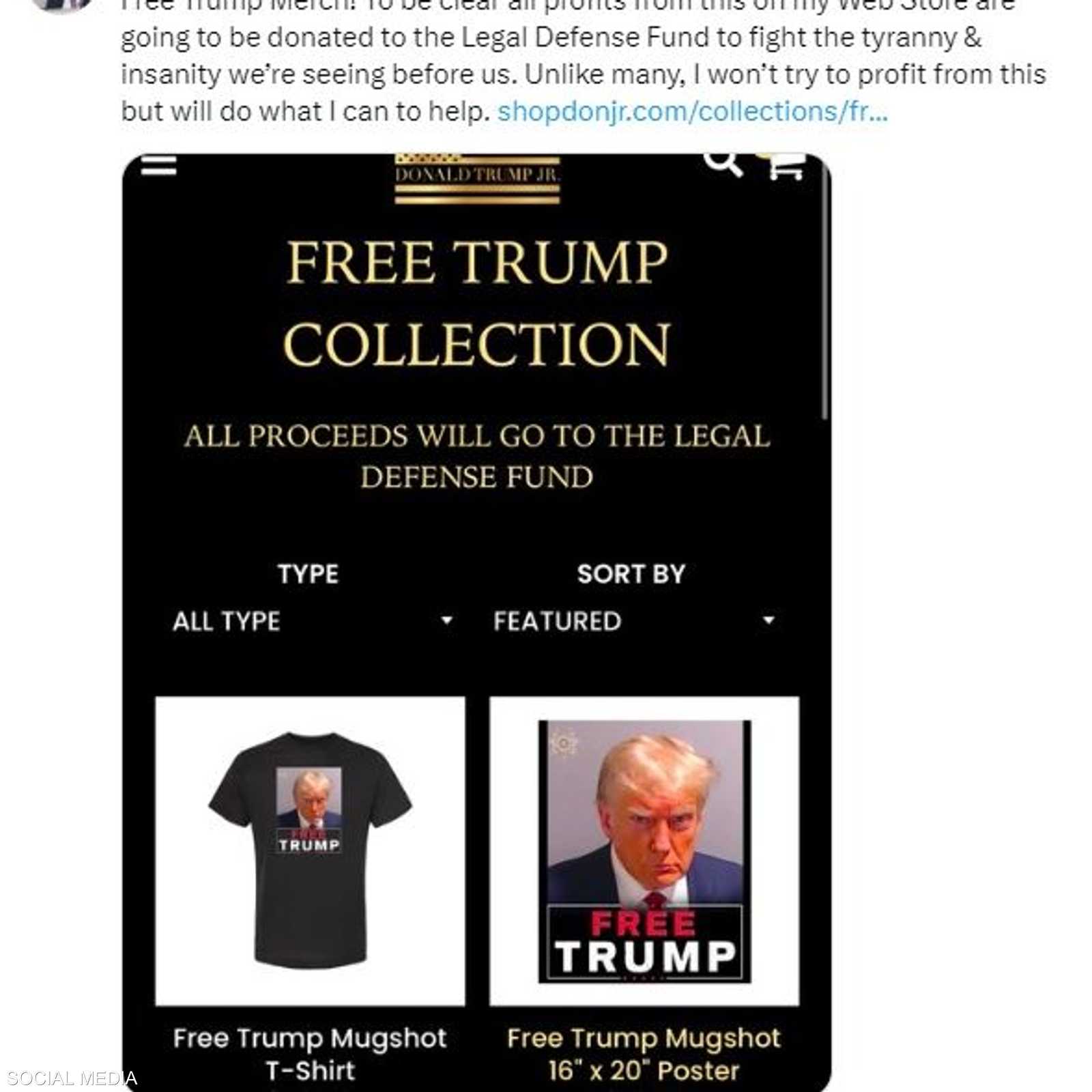Select the Free Trump Mugshot T-Shirt title
The height and width of the screenshot is (1092, 1092).
(x=310, y=1054)
